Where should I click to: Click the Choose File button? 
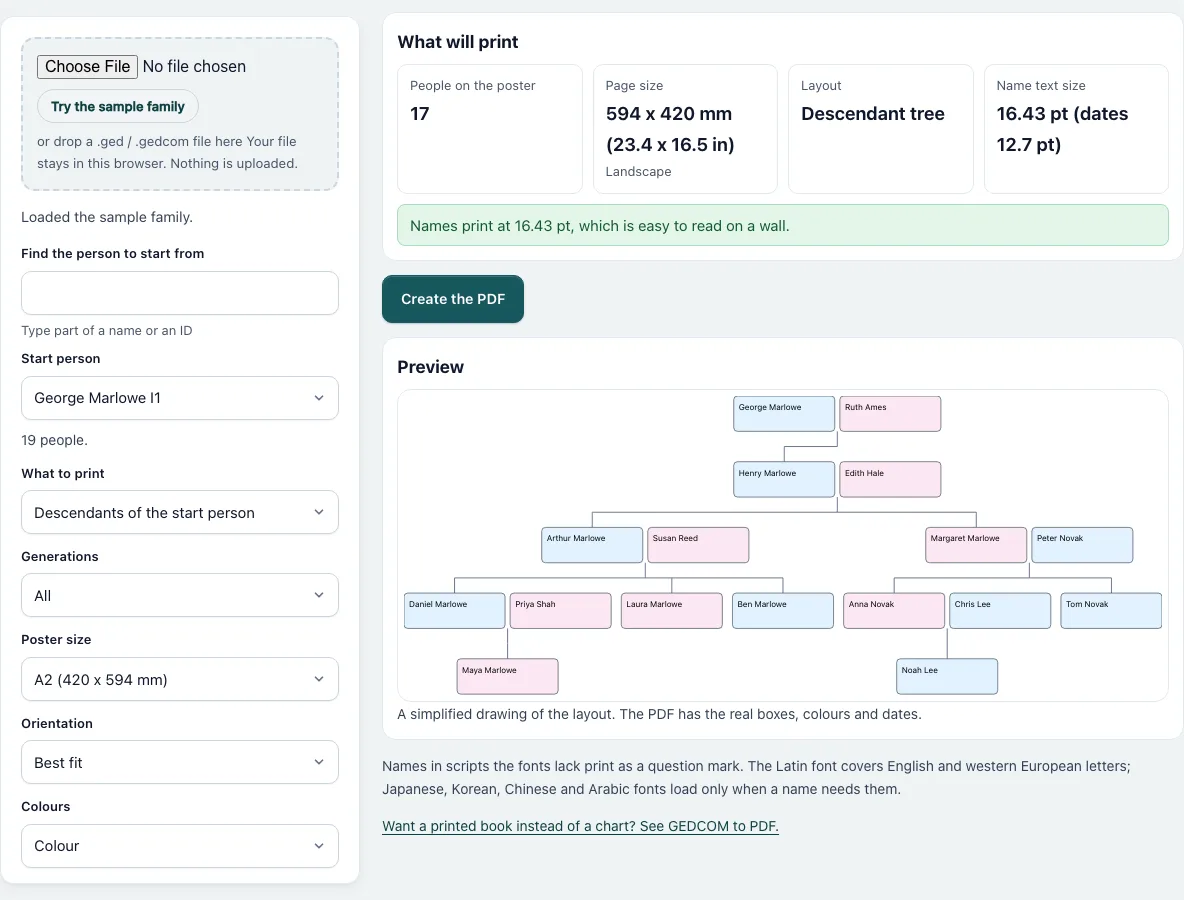click(x=88, y=66)
